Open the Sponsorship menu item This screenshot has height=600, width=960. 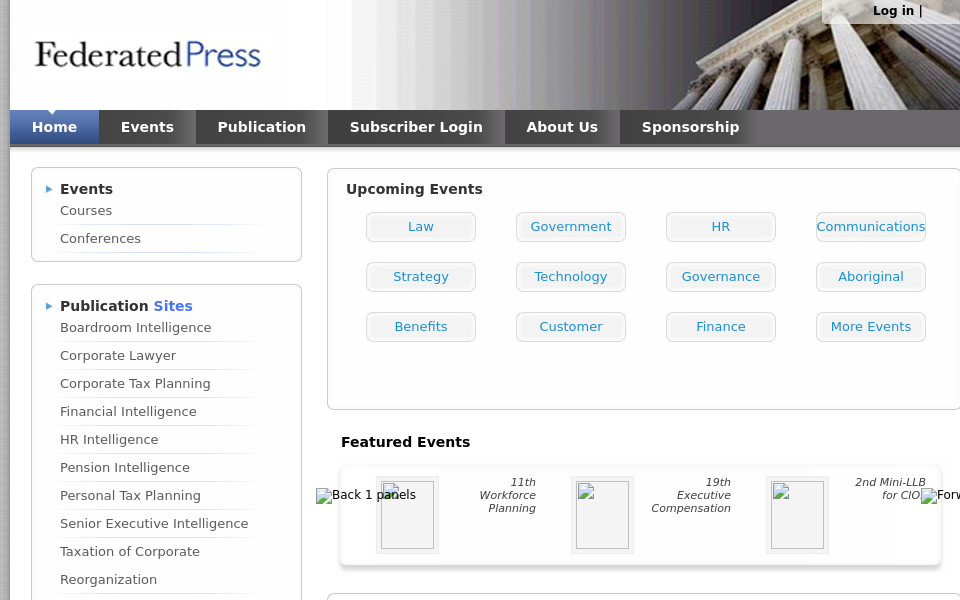tap(690, 127)
